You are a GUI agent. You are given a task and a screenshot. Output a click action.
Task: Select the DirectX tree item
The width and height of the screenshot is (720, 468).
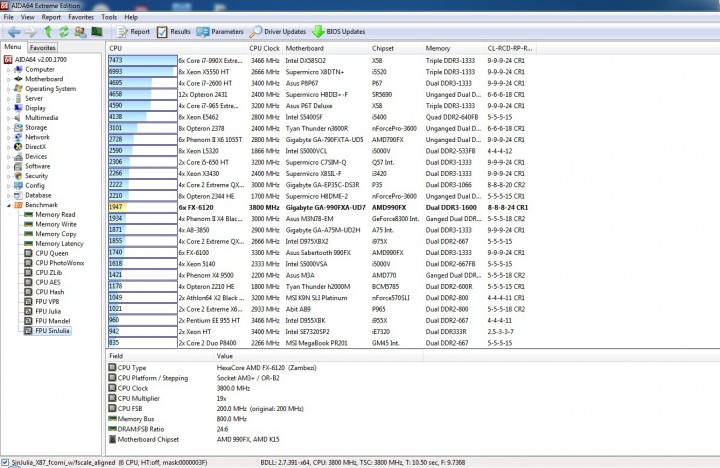click(x=30, y=147)
